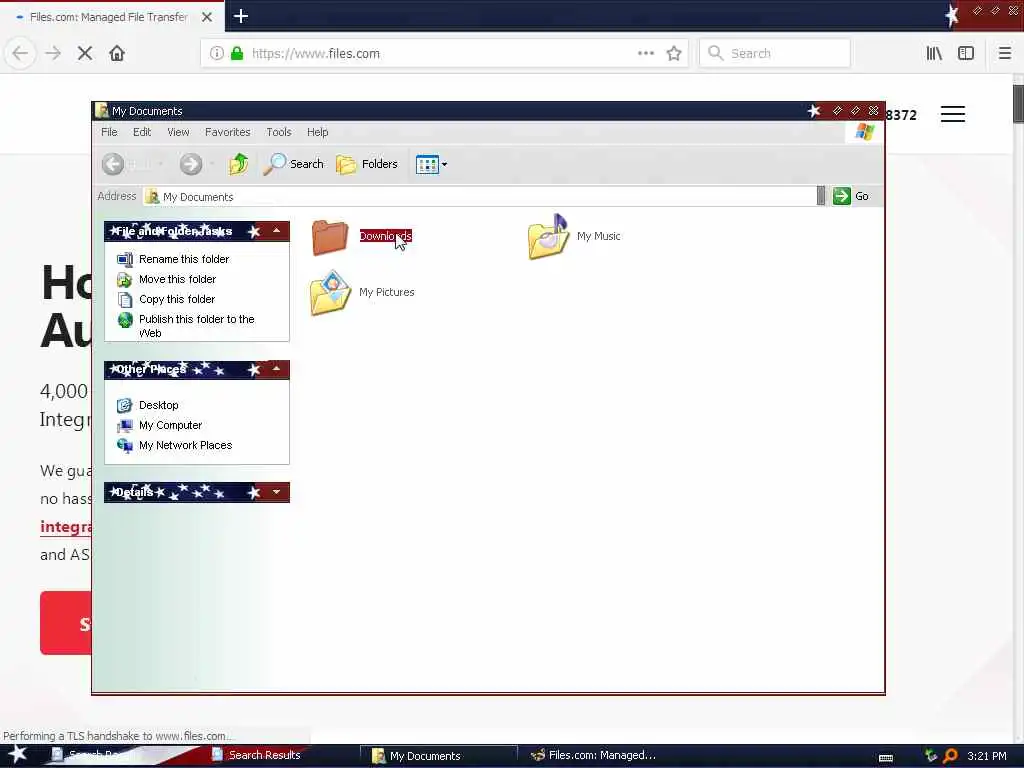Click the My Pictures folder label
The width and height of the screenshot is (1024, 768).
pyautogui.click(x=387, y=292)
